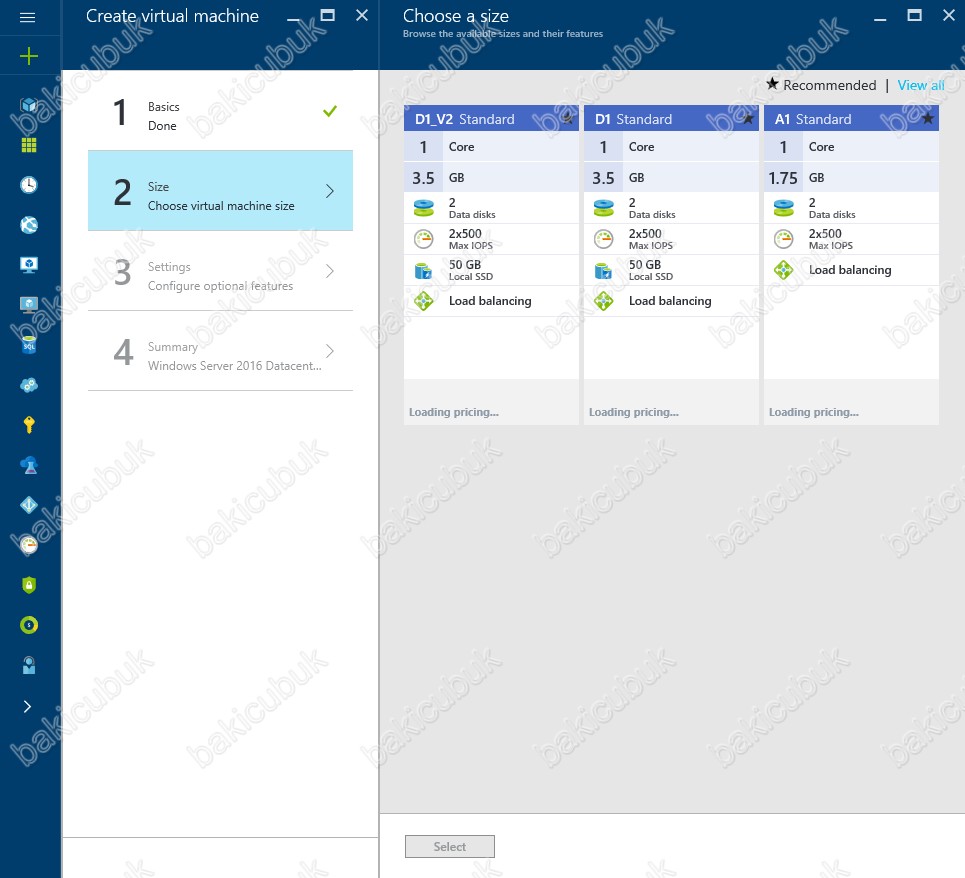Click 1 Core row in D1 Standard card
The width and height of the screenshot is (965, 878).
tap(671, 146)
